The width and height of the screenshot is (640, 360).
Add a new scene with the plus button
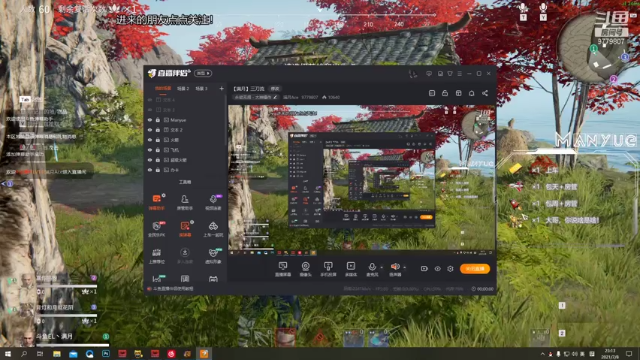tap(222, 89)
